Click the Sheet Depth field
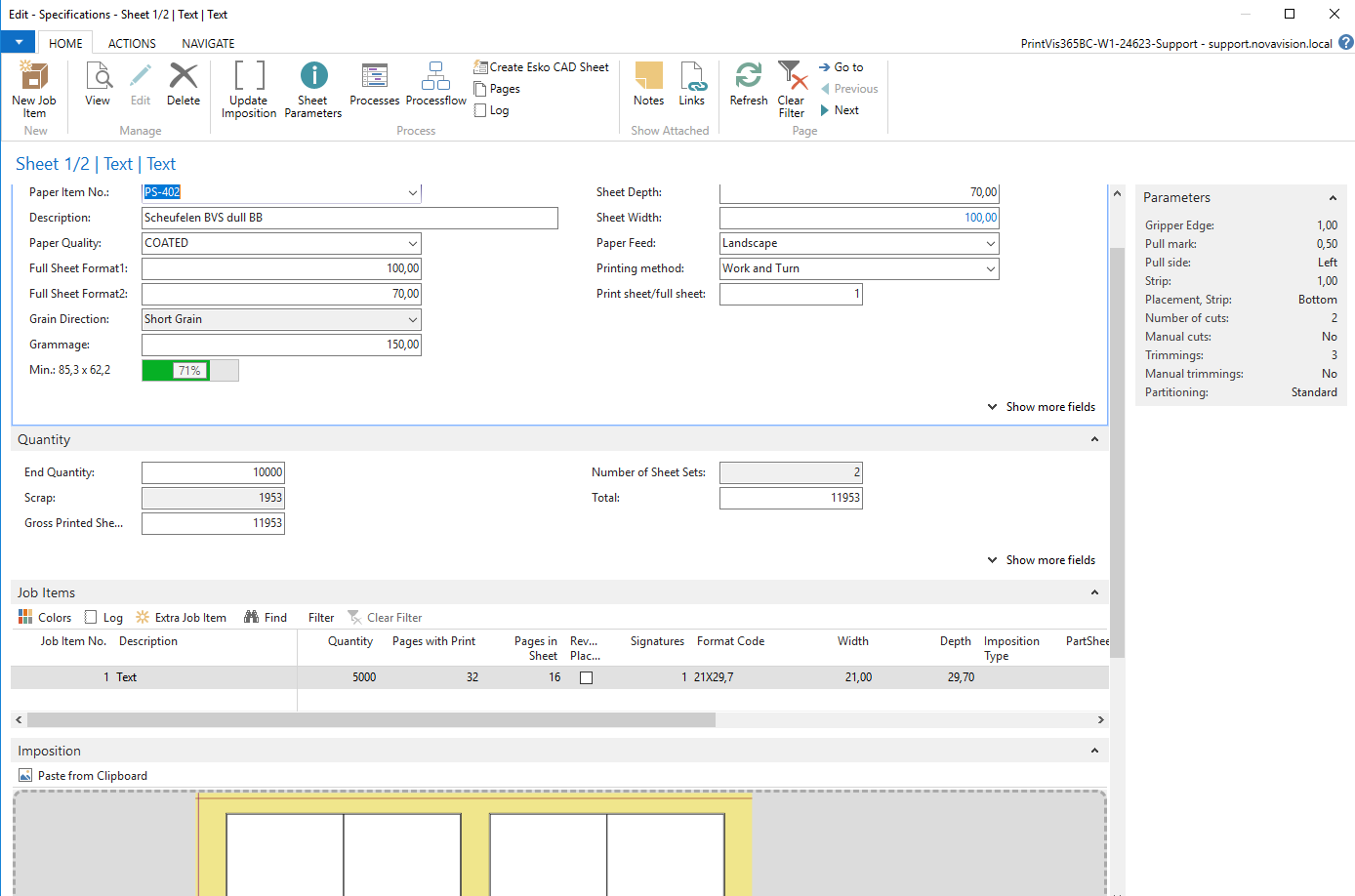Image resolution: width=1355 pixels, height=896 pixels. tap(859, 192)
